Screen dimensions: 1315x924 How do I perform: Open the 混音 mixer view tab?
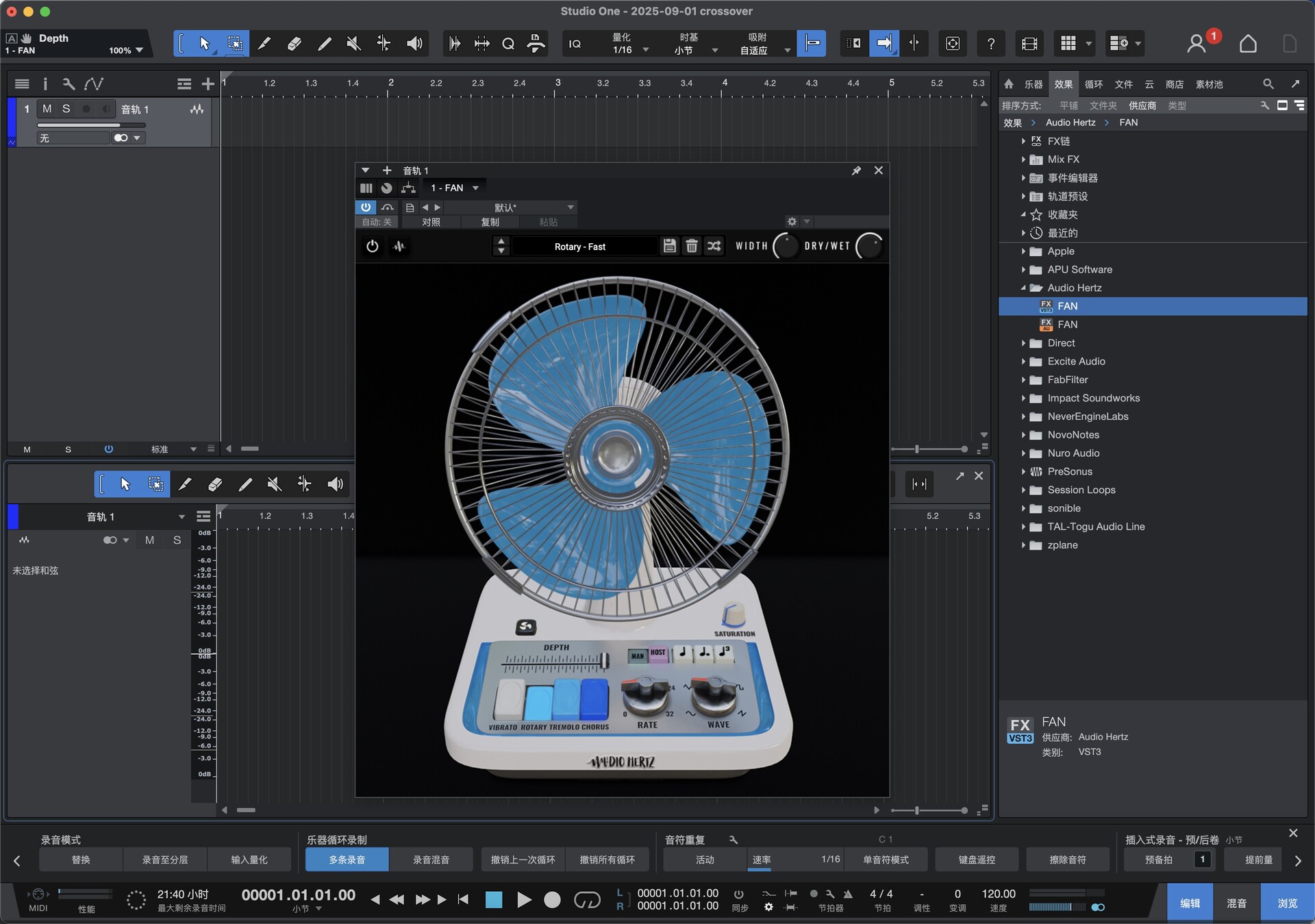coord(1236,903)
